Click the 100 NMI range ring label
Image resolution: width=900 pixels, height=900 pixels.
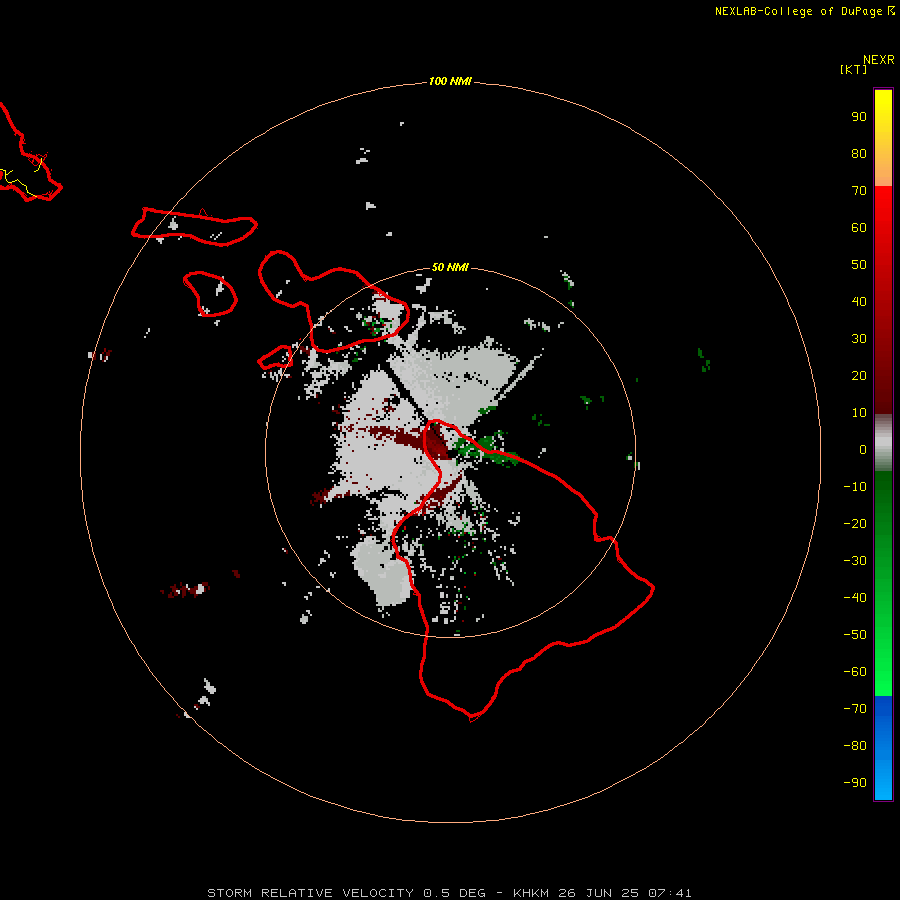coord(450,82)
